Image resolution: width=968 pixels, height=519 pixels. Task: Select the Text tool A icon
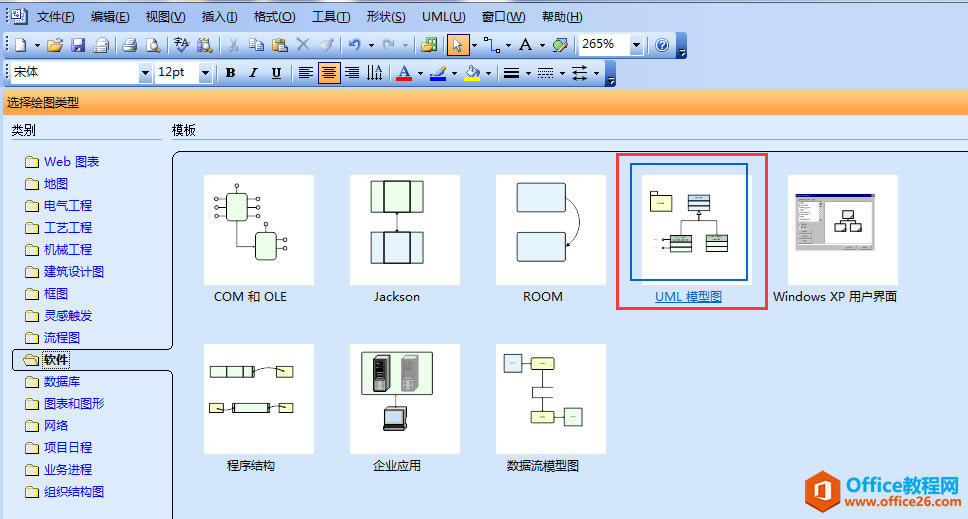click(x=525, y=45)
